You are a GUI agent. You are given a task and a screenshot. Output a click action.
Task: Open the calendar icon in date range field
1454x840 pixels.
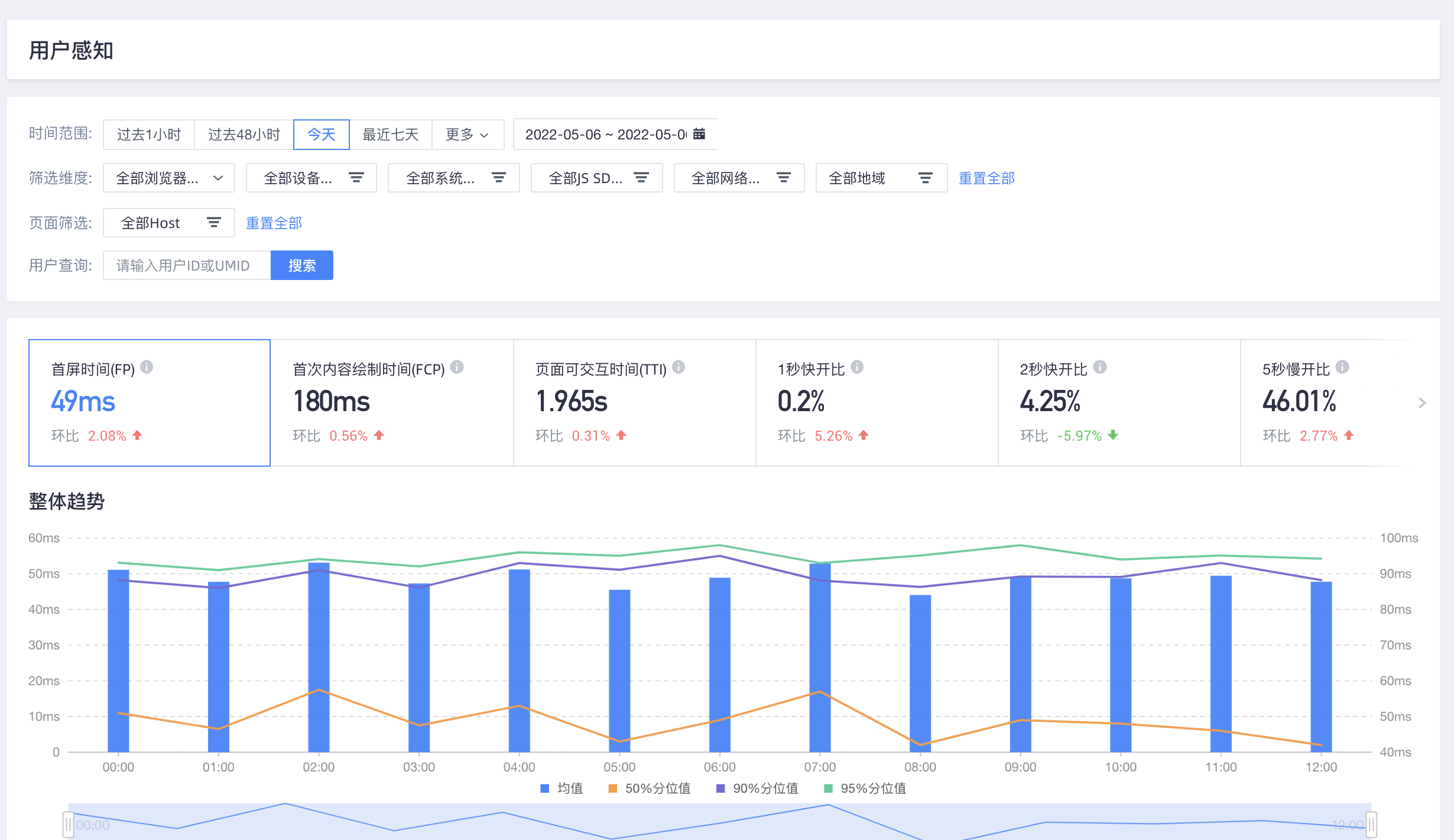click(699, 134)
